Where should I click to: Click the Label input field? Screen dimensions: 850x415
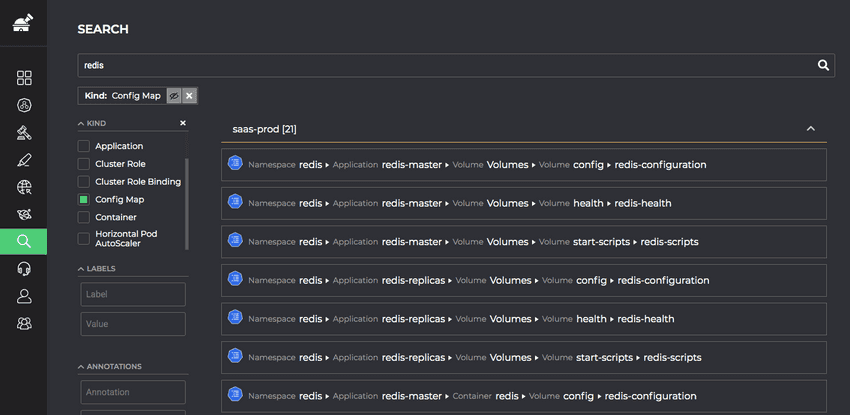133,294
